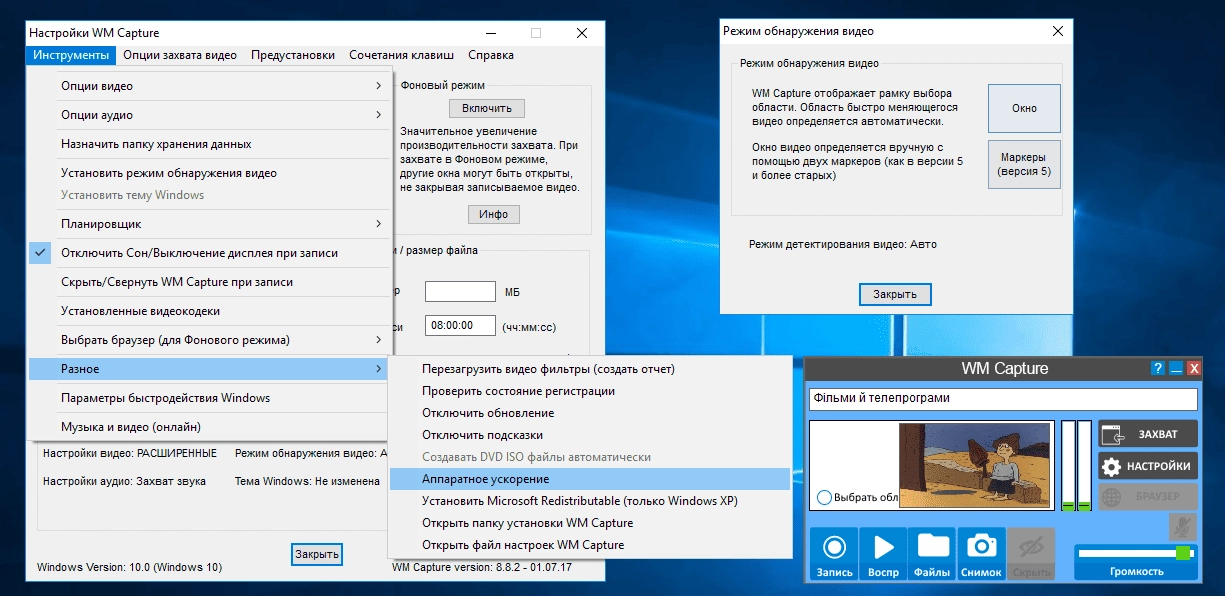
Task: Expand the Планировщик submenu
Action: pyautogui.click(x=210, y=224)
